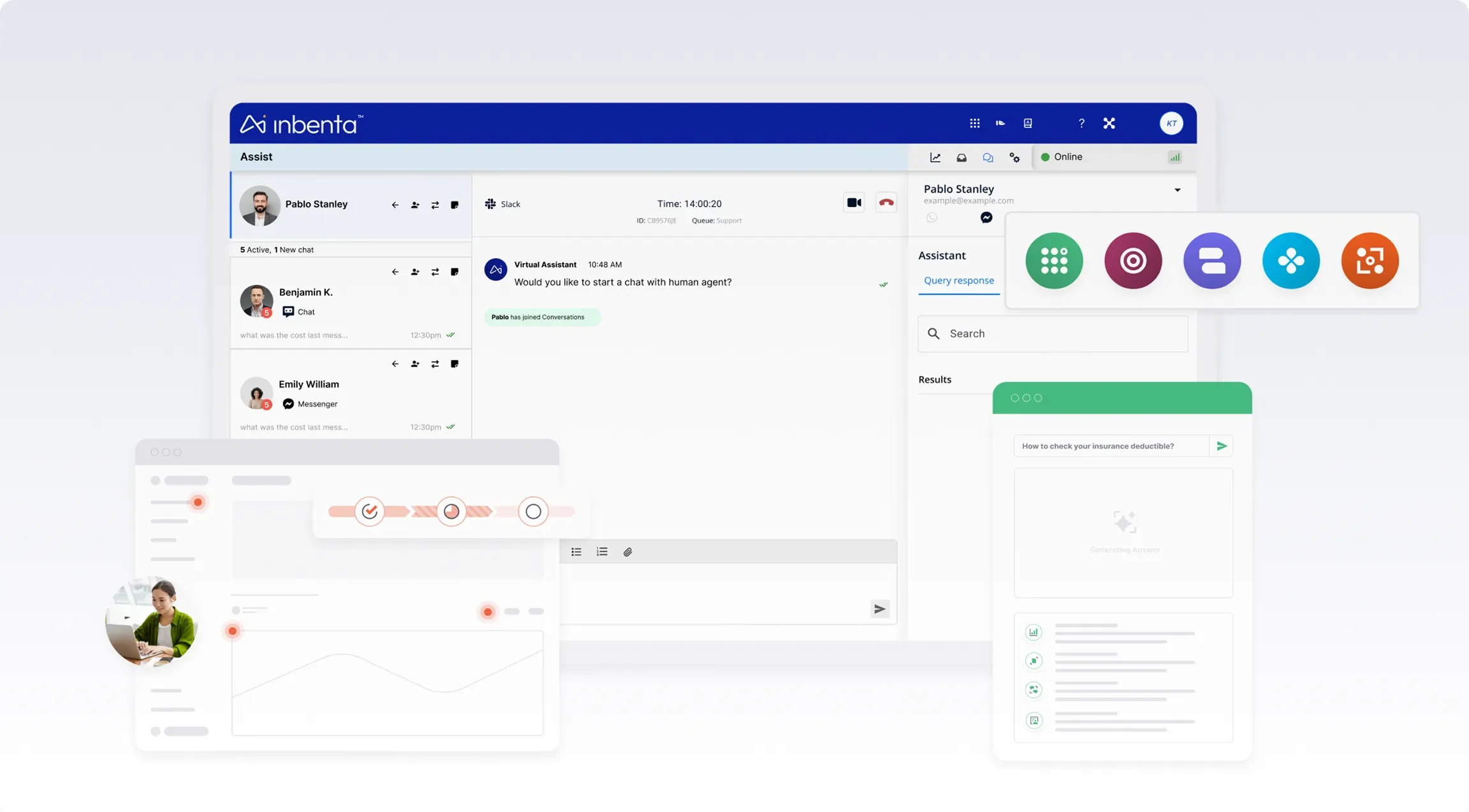Attach a file to the message
This screenshot has height=812, width=1469.
(x=628, y=551)
